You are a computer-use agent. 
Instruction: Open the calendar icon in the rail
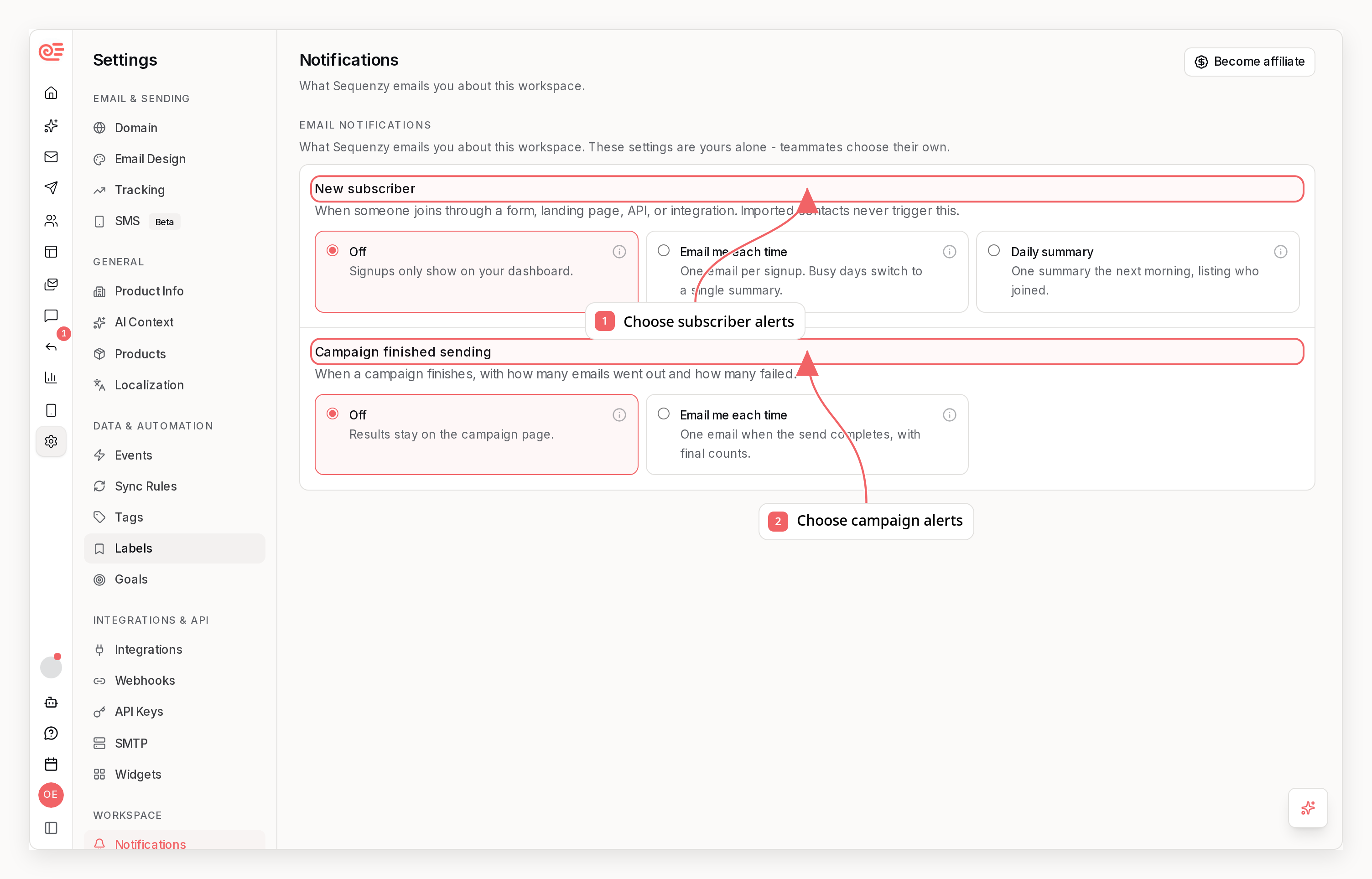point(51,764)
